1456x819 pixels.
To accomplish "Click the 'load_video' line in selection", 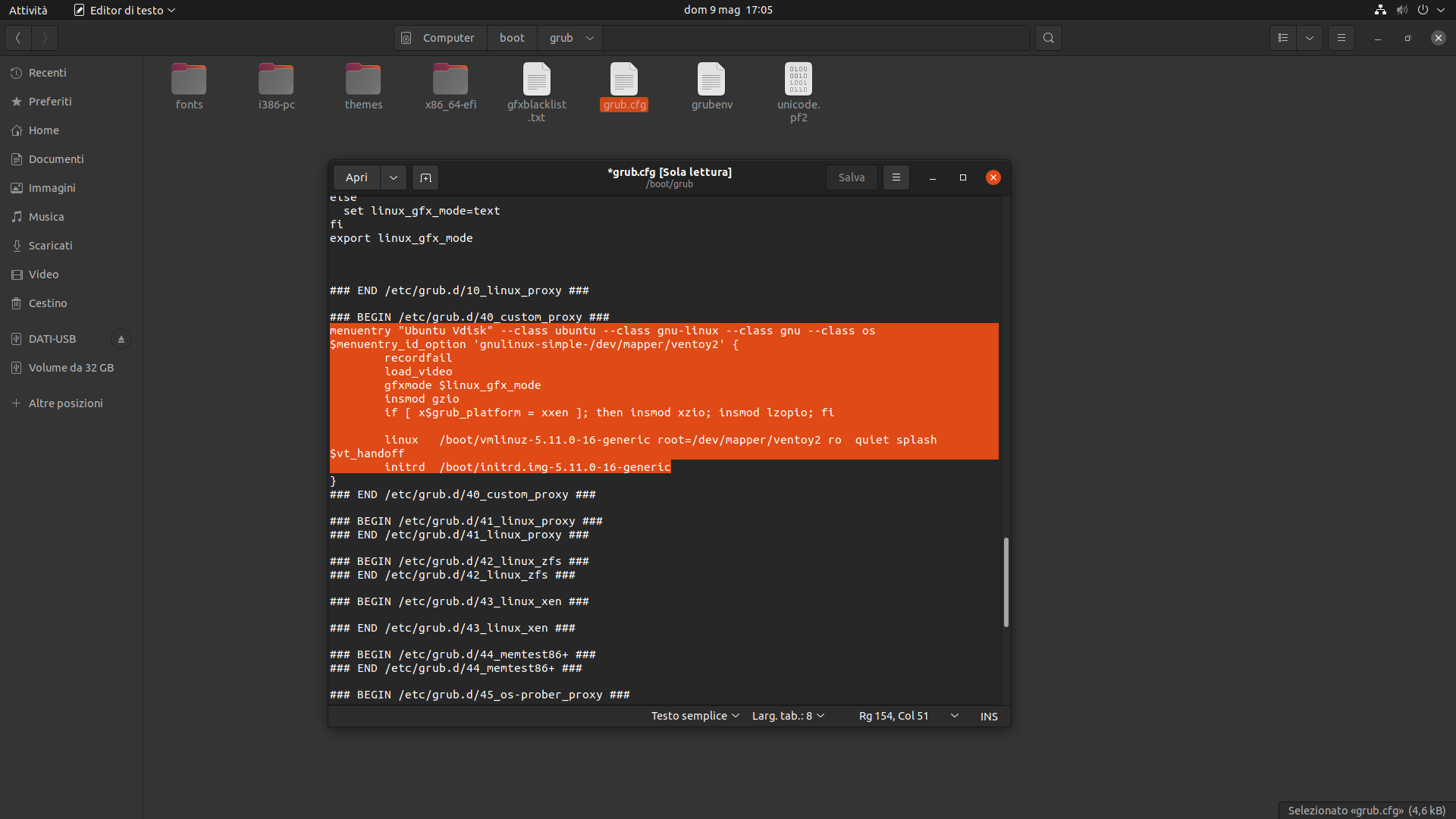I will tap(418, 372).
